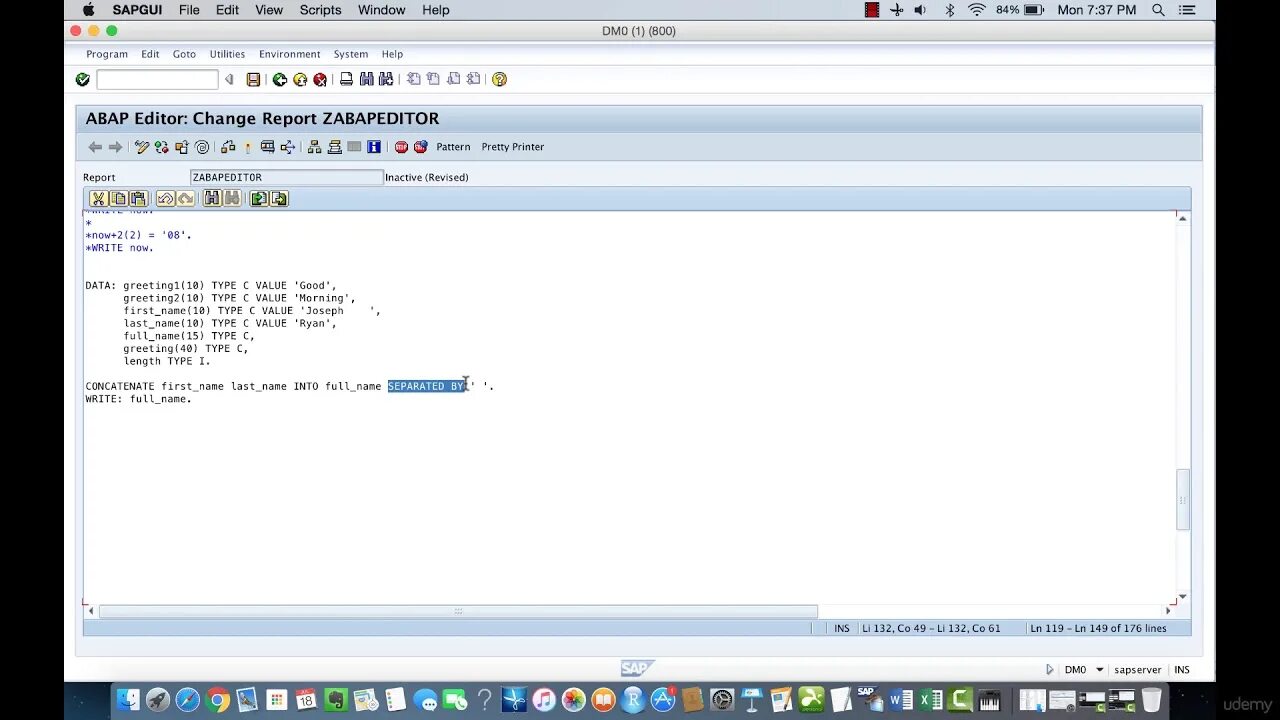The image size is (1280, 720).
Task: Open the command field dropdown arrow
Action: [x=229, y=80]
